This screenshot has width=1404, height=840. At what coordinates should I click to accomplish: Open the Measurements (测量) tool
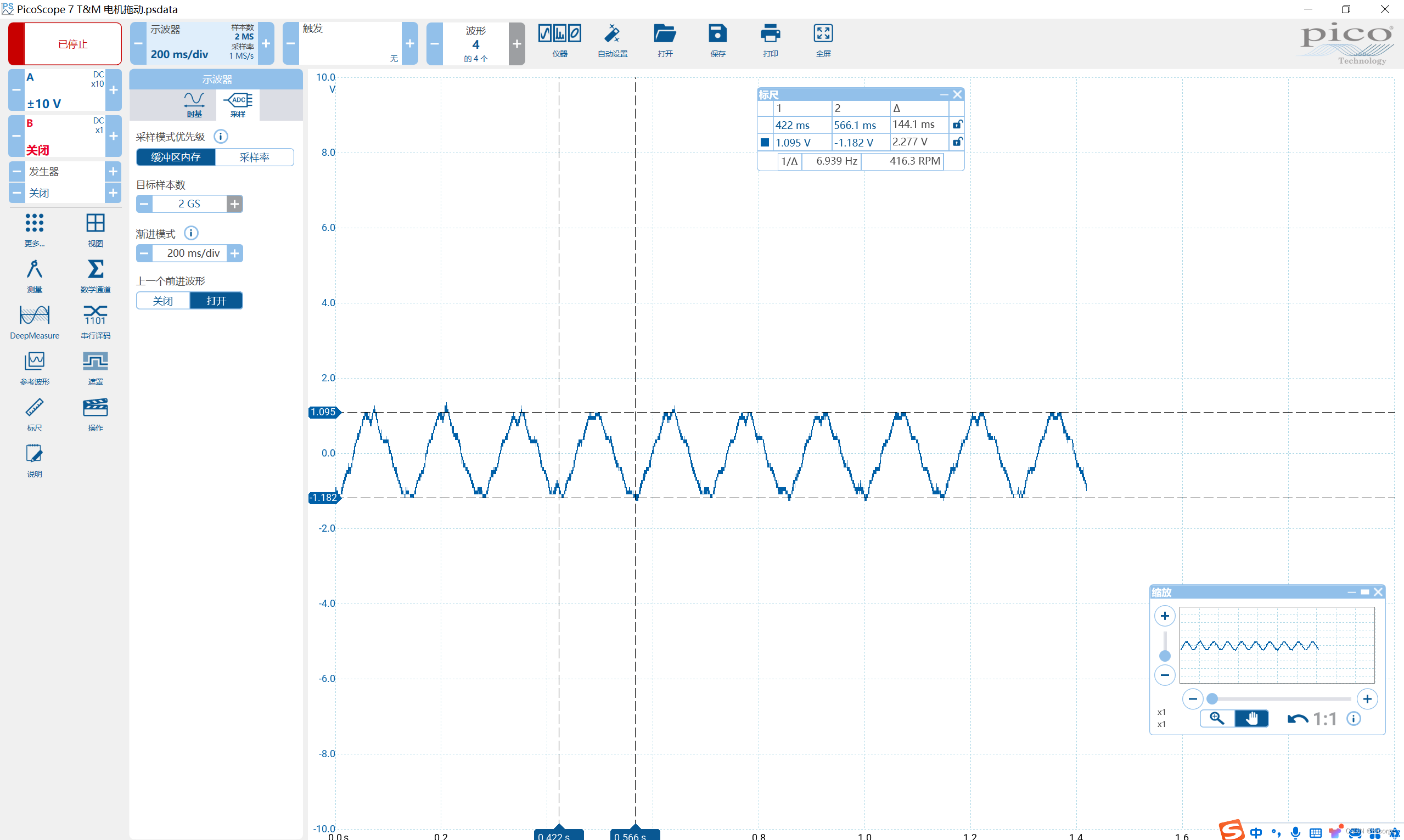click(x=34, y=270)
